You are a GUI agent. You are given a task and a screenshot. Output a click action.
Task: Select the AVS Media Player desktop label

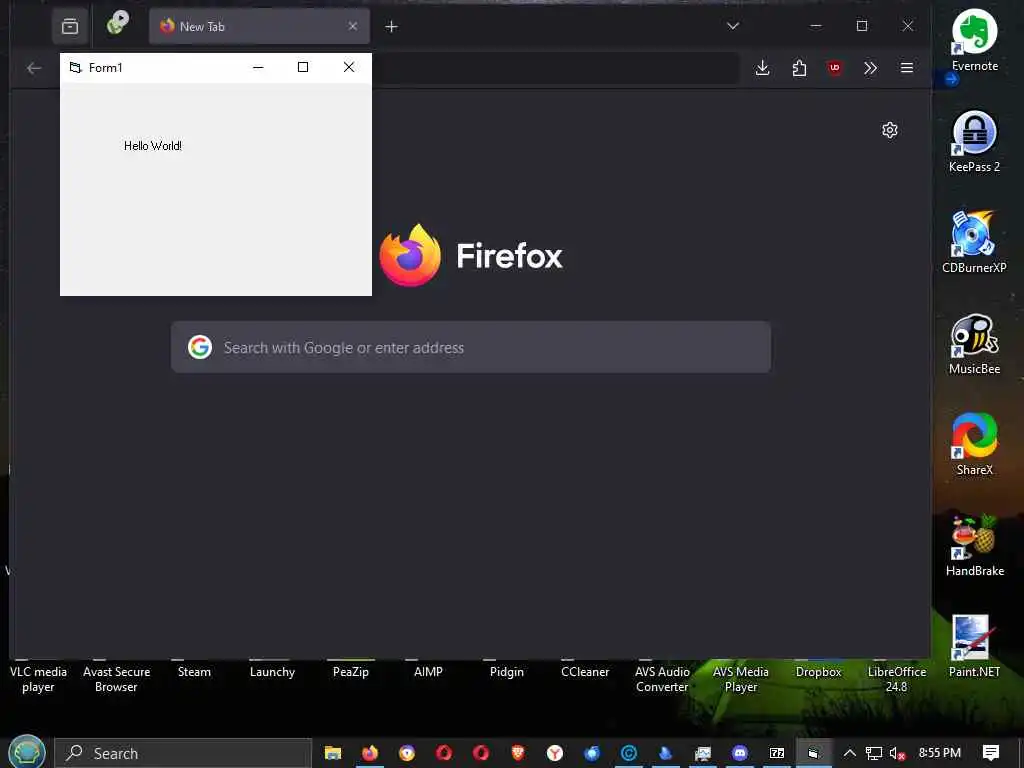pos(741,679)
